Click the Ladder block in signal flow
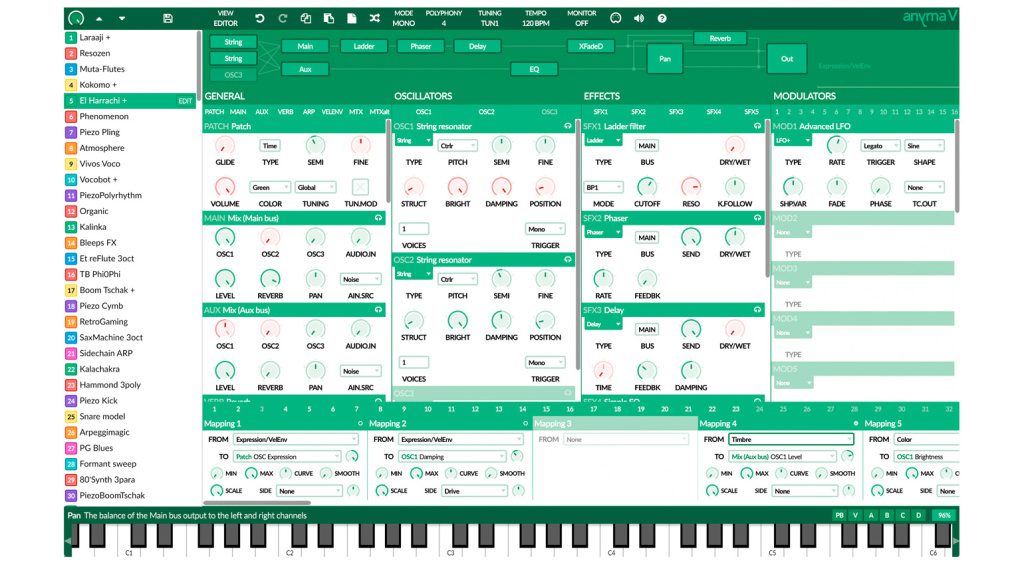Image resolution: width=1024 pixels, height=565 pixels. click(364, 46)
